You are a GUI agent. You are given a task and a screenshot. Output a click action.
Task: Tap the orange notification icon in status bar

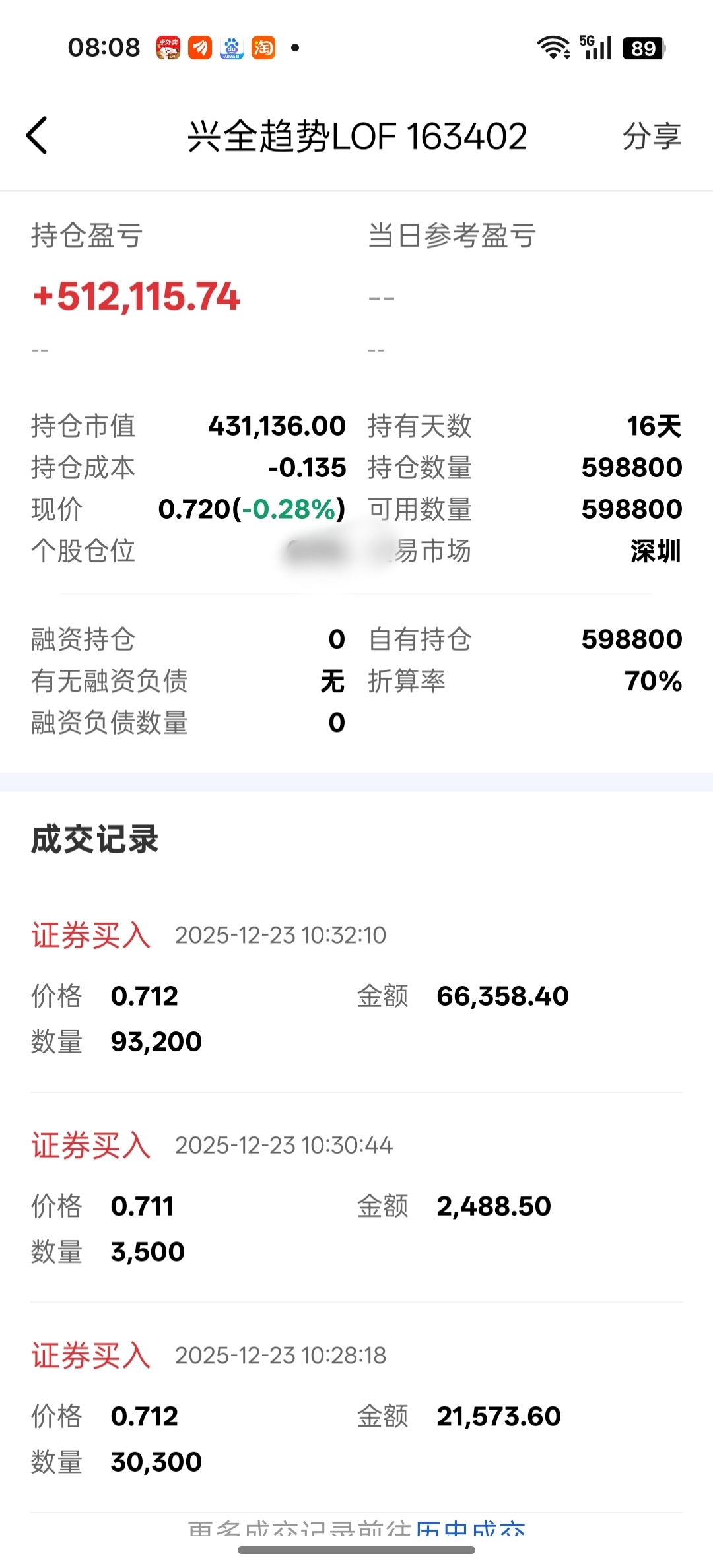tap(200, 48)
